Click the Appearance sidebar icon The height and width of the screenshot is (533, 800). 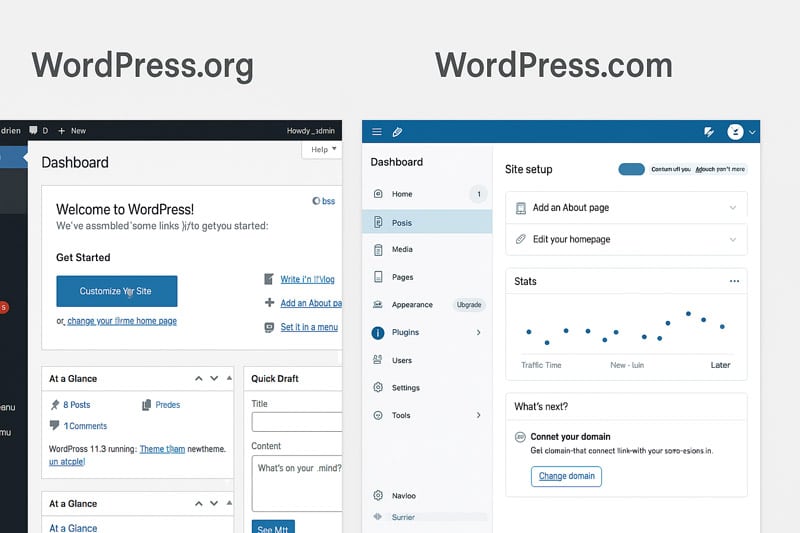(378, 304)
